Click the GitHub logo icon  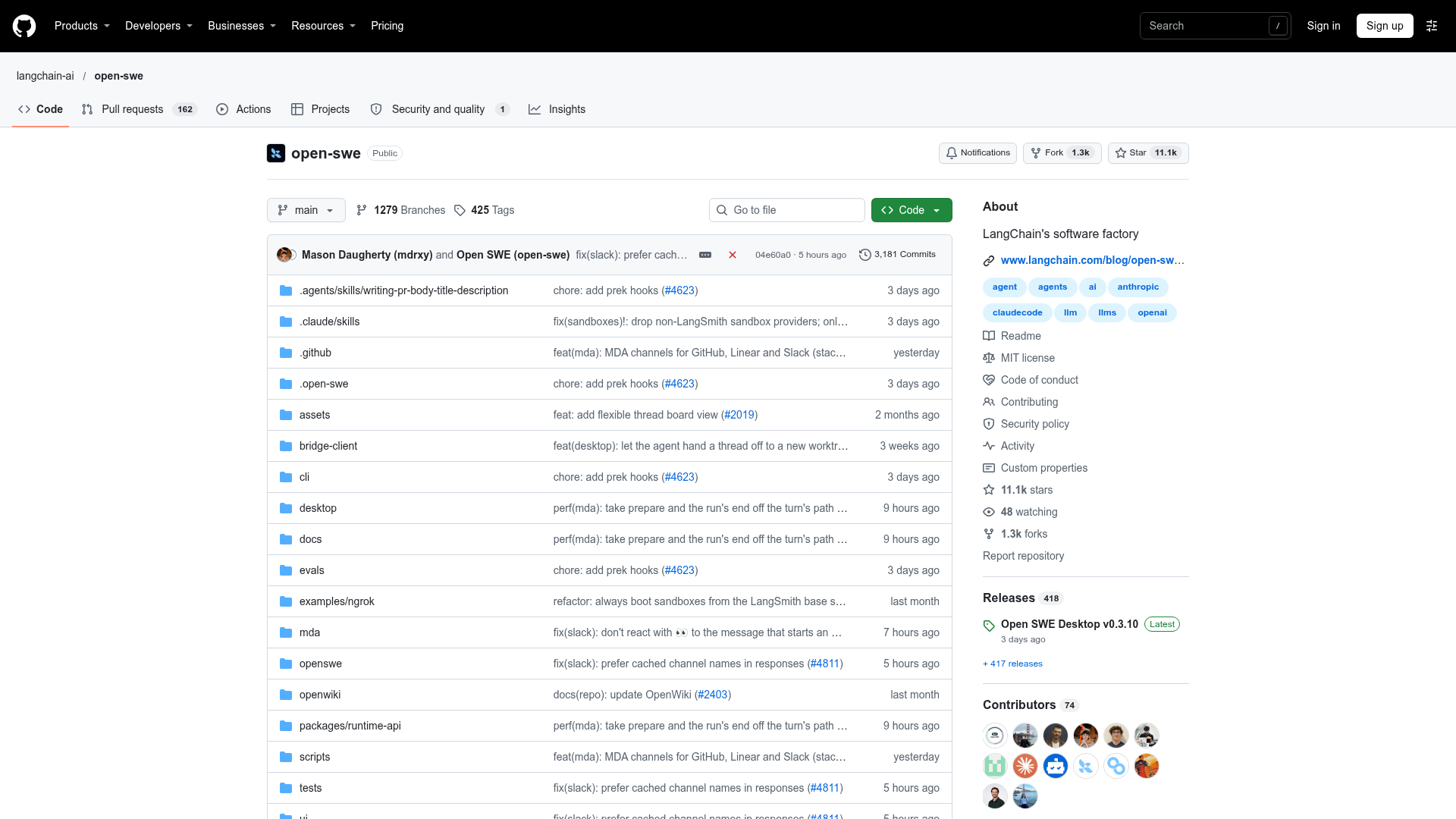coord(24,26)
